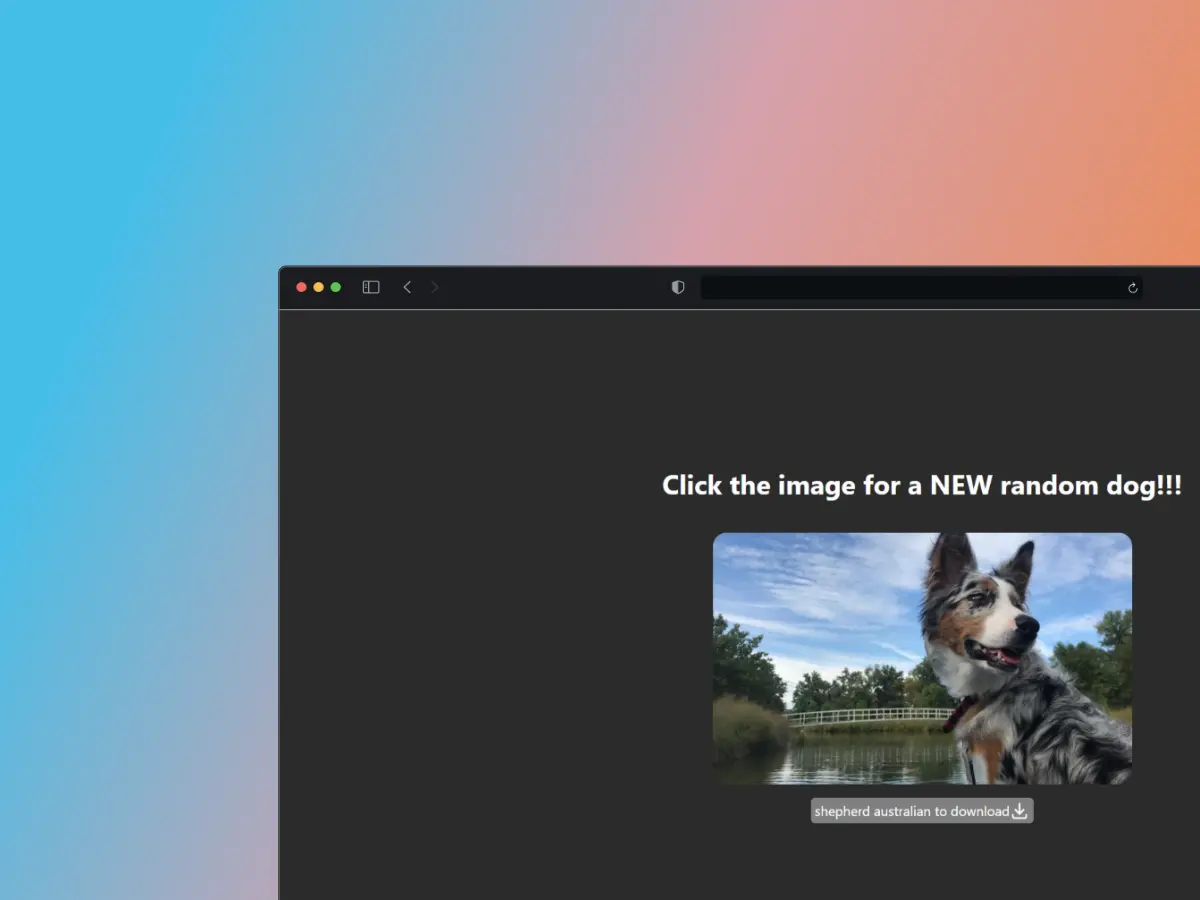Focus the browser address bar
The height and width of the screenshot is (900, 1200).
pyautogui.click(x=910, y=288)
